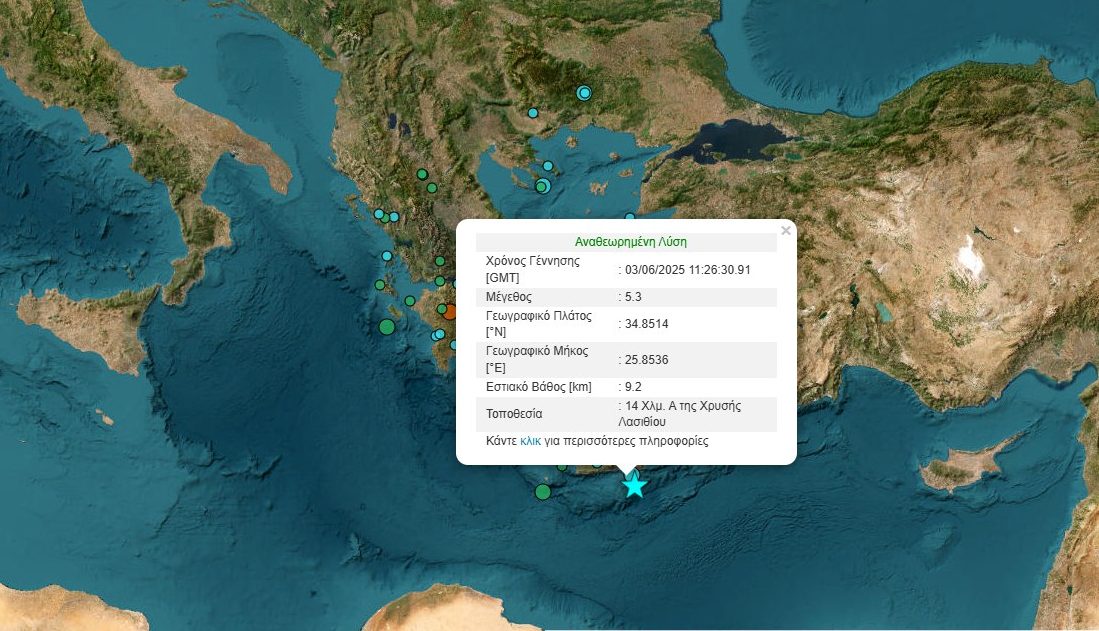Select the dark green marker in North Macedonia region

click(430, 187)
